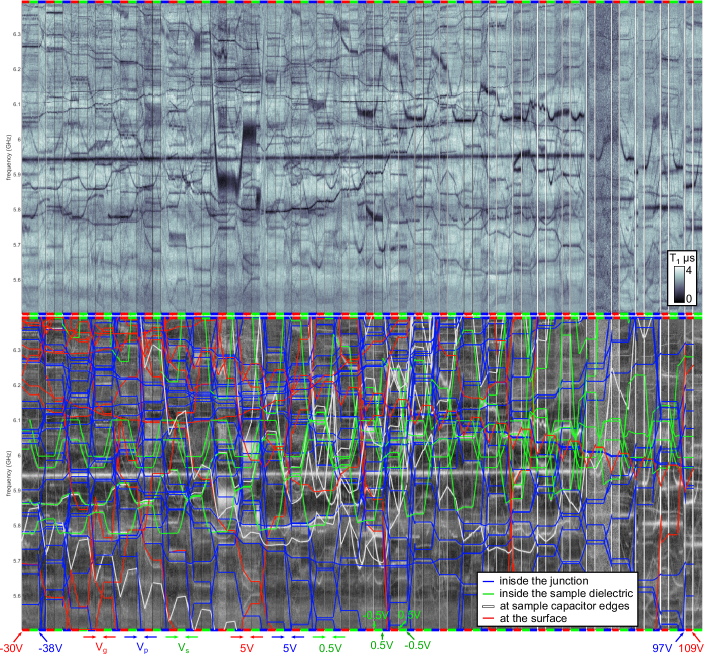Click the 5.9 tick on top plot axis

(x=17, y=175)
